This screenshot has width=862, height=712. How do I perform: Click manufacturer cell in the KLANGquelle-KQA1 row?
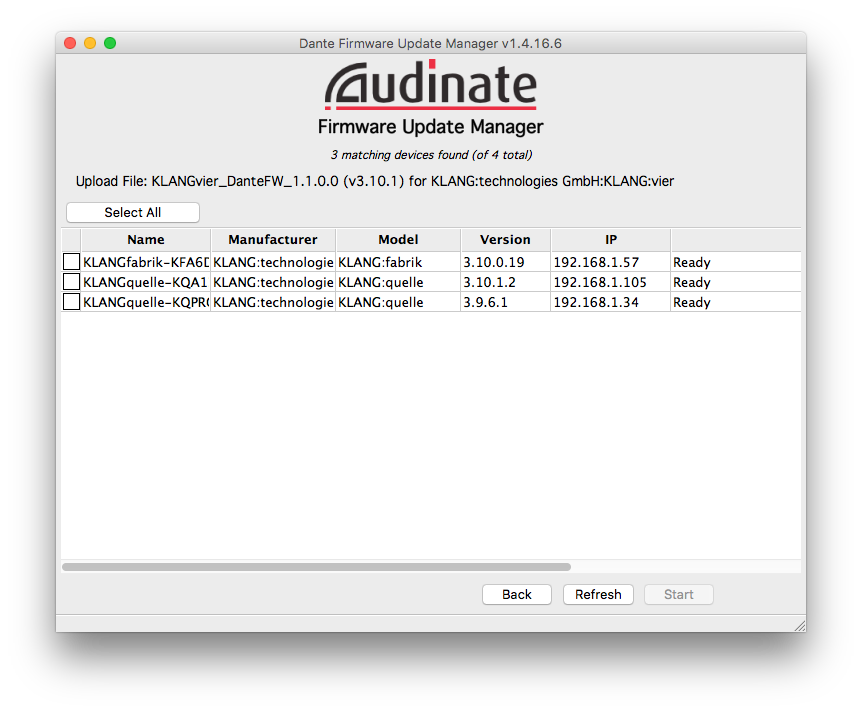273,282
